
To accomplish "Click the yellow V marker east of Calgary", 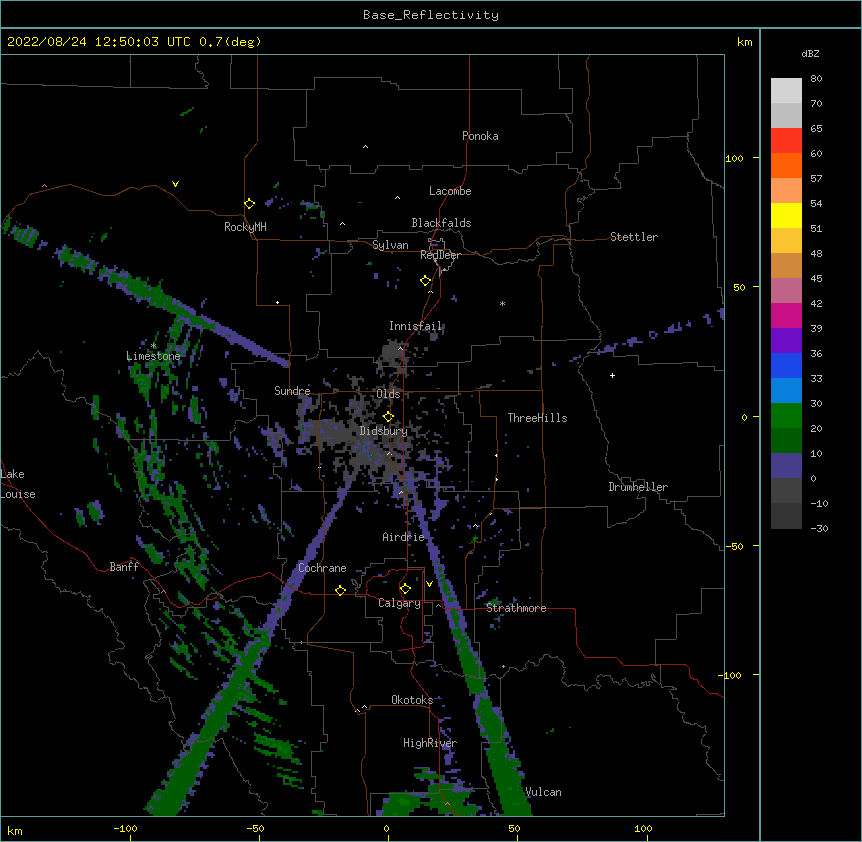I will (x=429, y=584).
